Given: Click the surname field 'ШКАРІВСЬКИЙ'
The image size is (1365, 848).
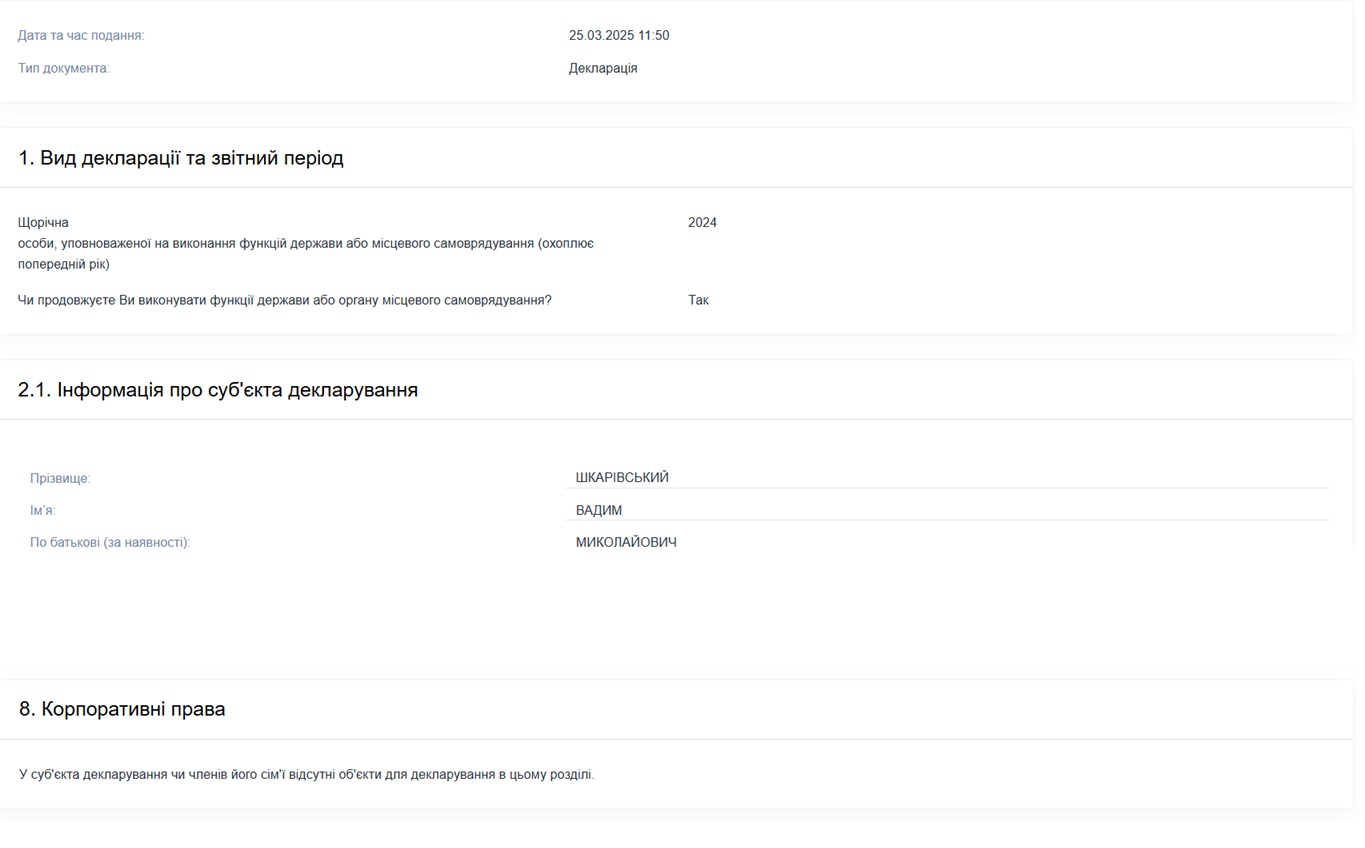Looking at the screenshot, I should click(622, 478).
